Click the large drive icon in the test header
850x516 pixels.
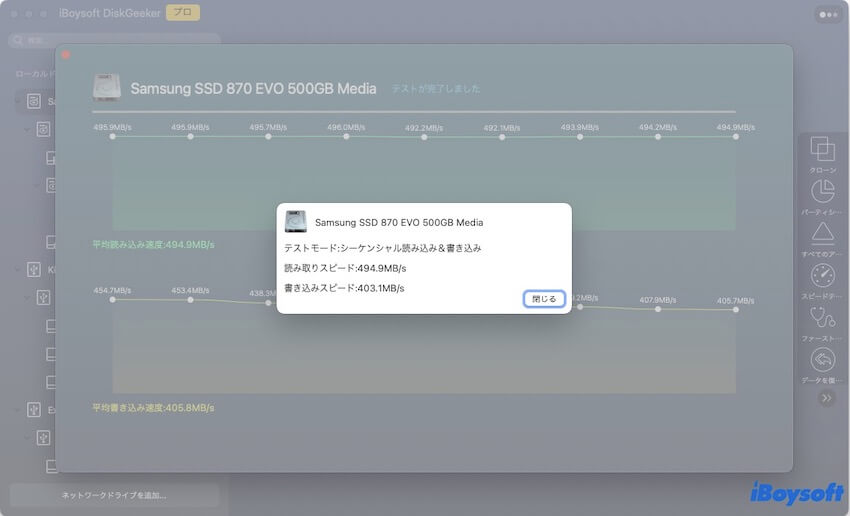click(x=108, y=88)
